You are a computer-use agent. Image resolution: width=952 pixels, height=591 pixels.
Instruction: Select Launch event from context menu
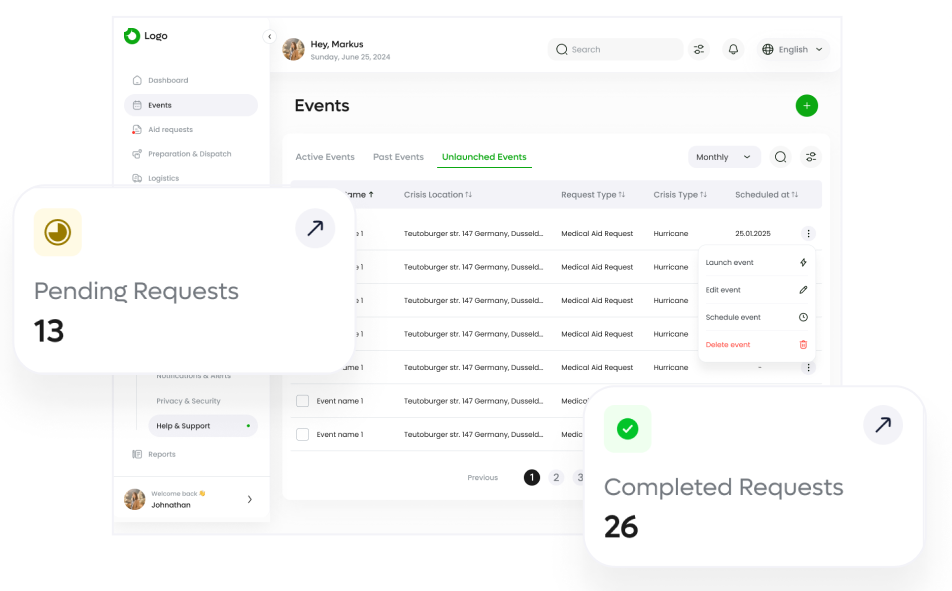point(756,263)
